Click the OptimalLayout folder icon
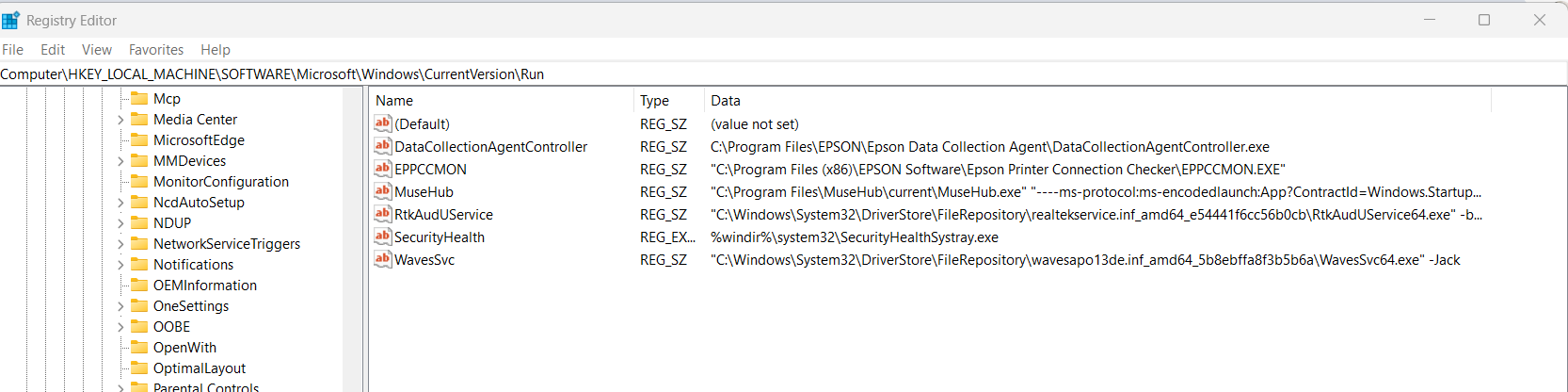The image size is (1568, 392). click(x=139, y=367)
